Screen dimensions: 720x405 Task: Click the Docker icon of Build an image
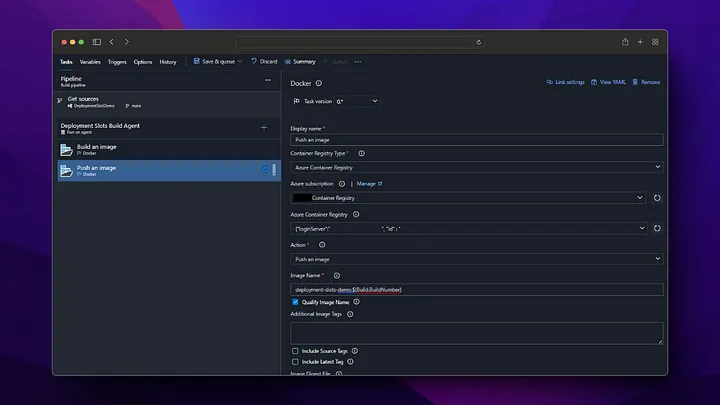coord(67,150)
